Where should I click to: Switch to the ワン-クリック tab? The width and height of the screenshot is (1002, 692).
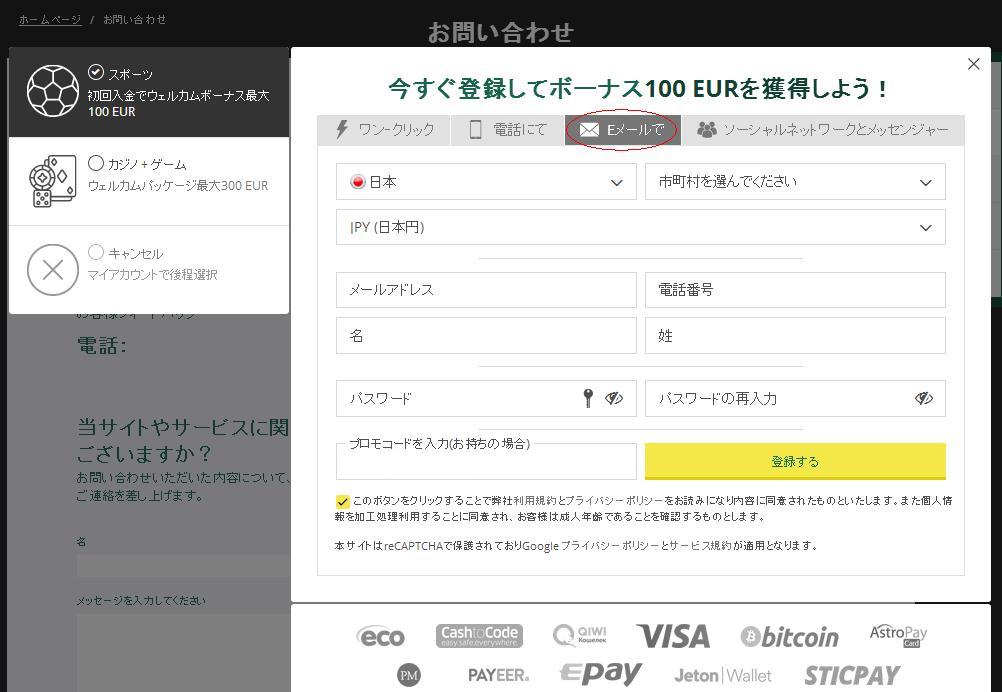coord(384,130)
